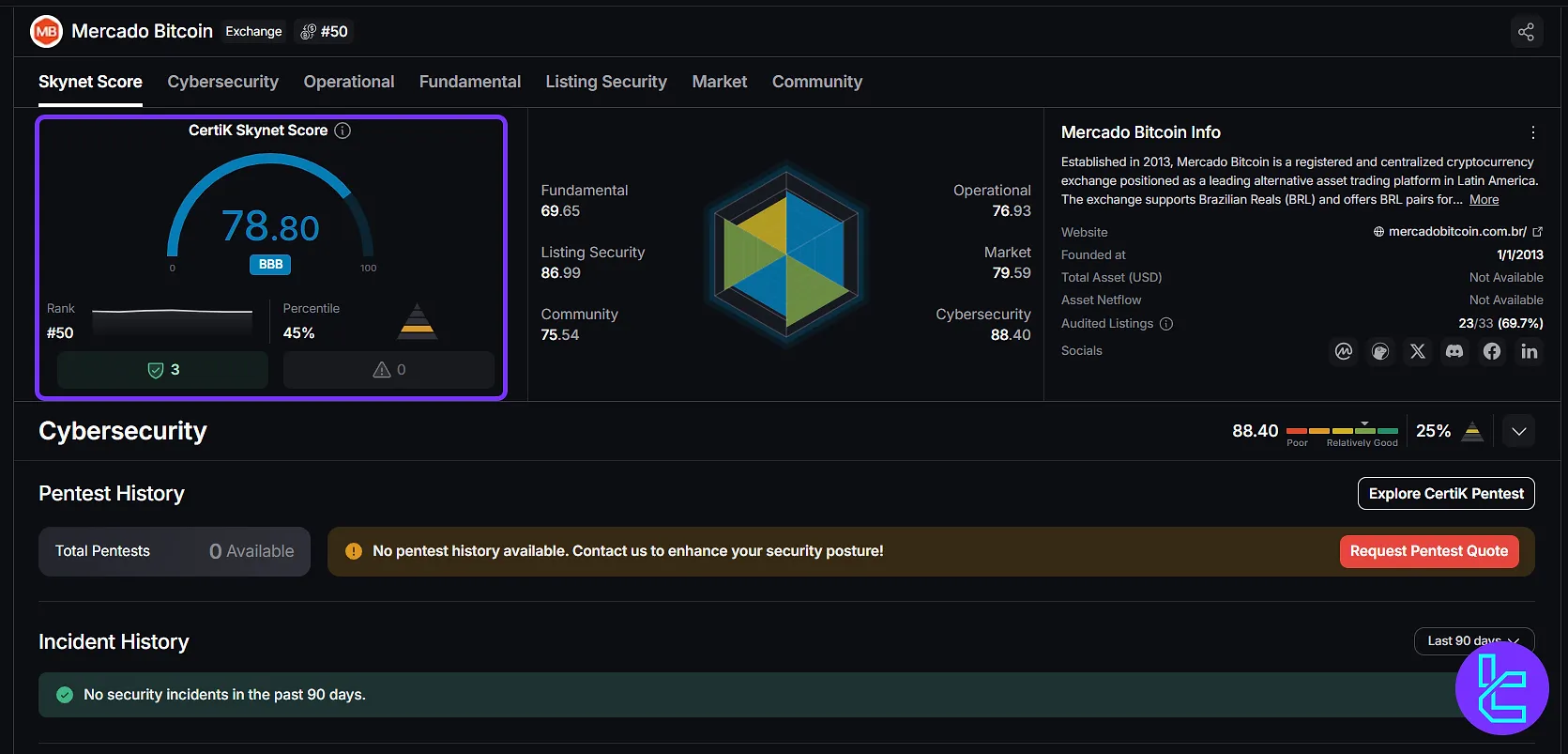Click the info icon next to Audited Listings
Image resolution: width=1568 pixels, height=754 pixels.
pyautogui.click(x=1166, y=324)
